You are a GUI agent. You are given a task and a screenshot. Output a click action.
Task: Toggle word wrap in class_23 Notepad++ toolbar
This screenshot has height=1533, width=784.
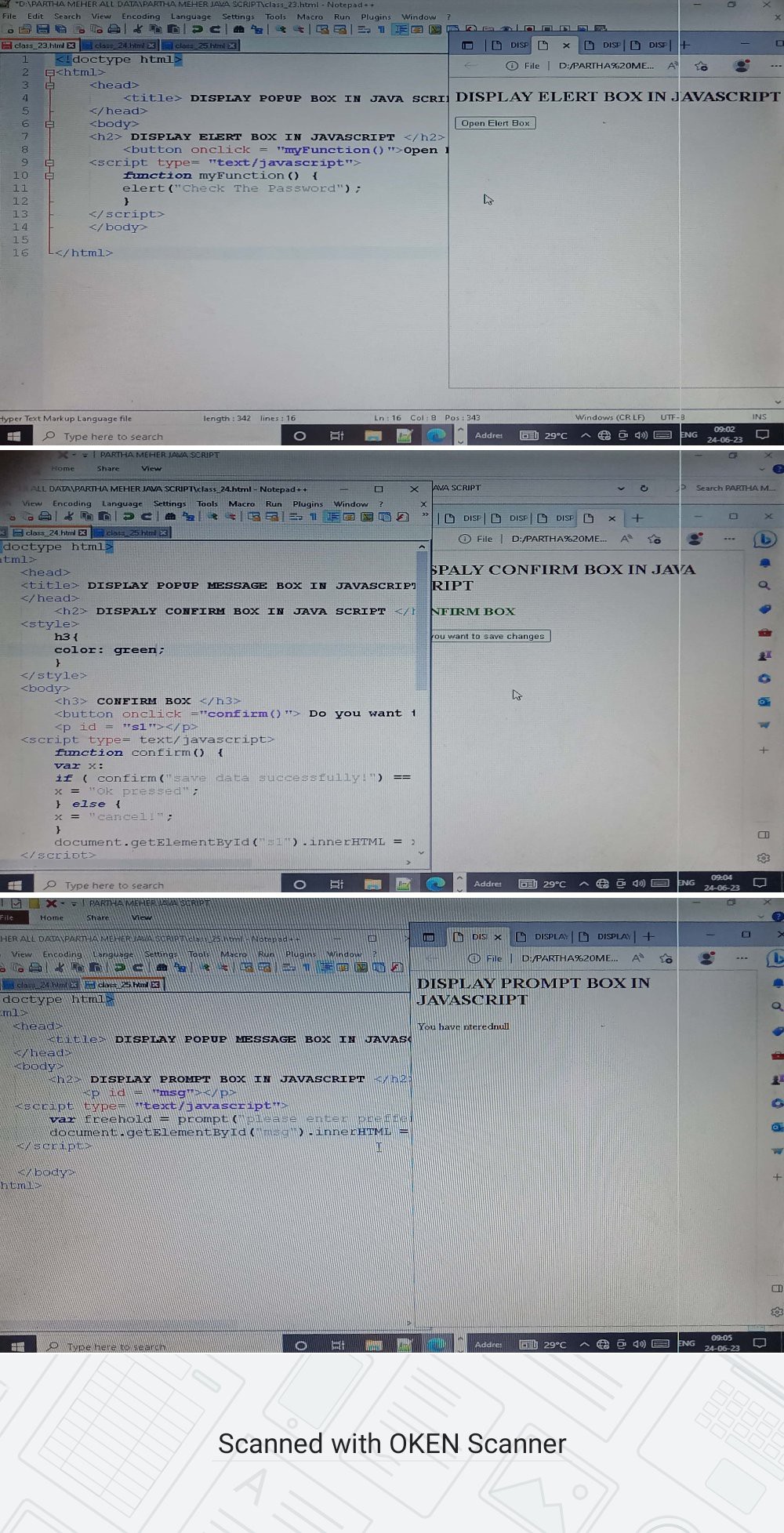point(364,30)
